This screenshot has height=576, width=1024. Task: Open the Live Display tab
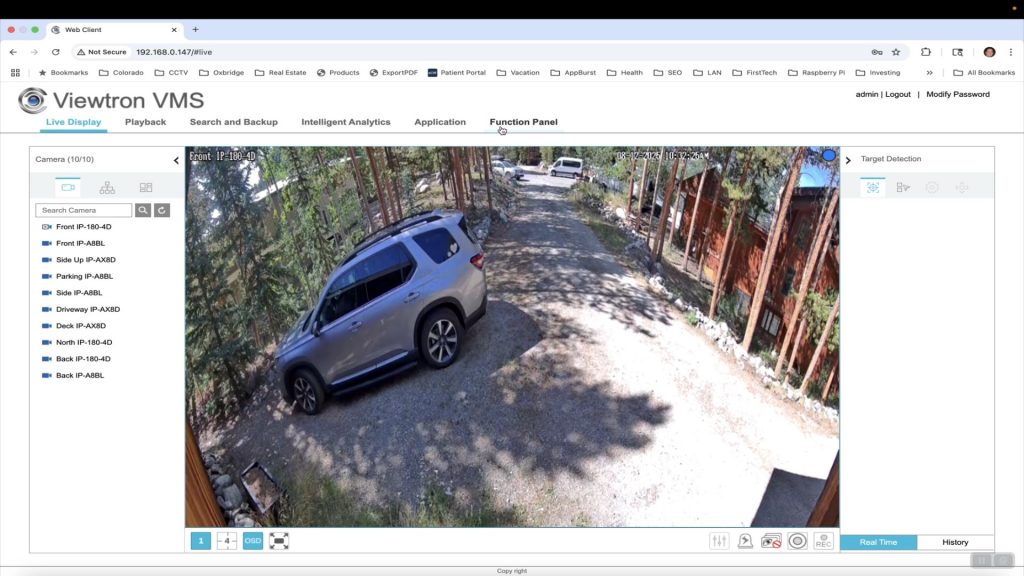[x=73, y=122]
